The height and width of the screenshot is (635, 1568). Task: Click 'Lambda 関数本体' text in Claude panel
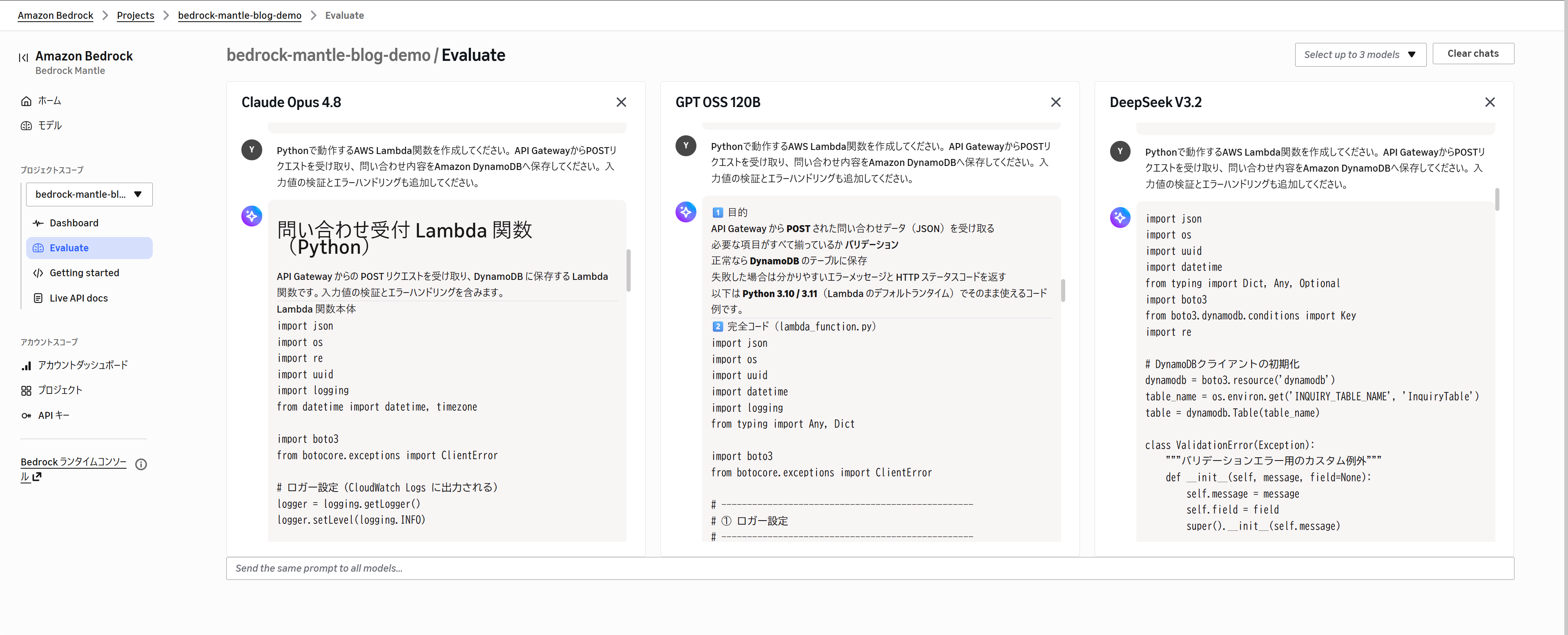coord(316,309)
